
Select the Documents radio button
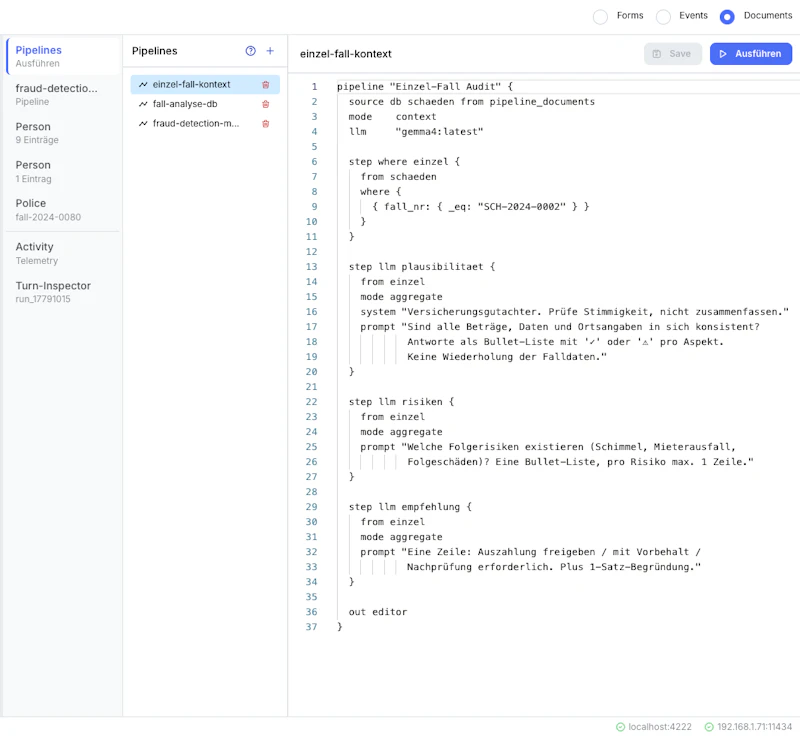click(x=727, y=17)
